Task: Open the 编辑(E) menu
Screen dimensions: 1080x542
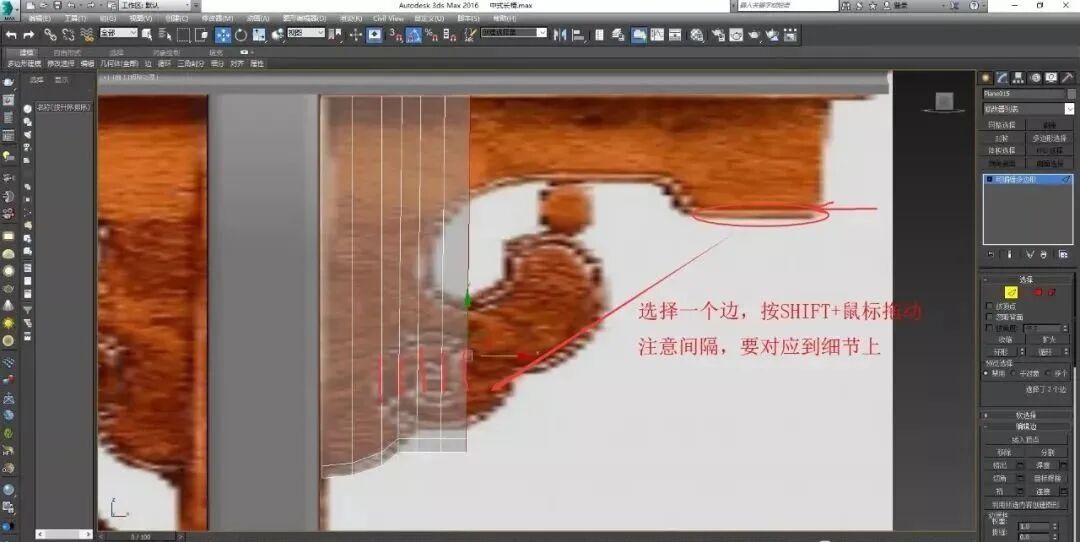Action: click(40, 19)
